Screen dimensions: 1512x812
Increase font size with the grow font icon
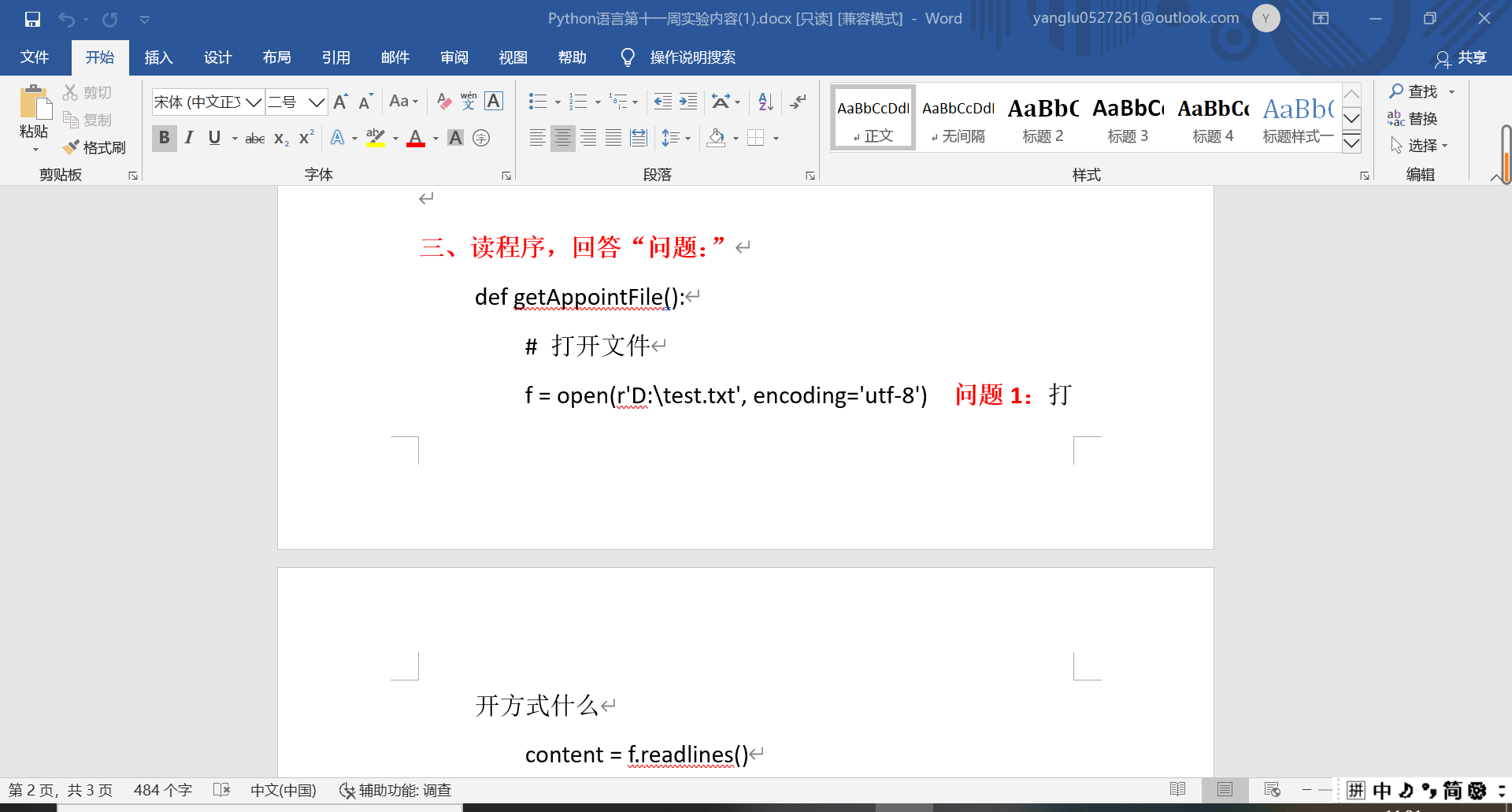coord(340,102)
